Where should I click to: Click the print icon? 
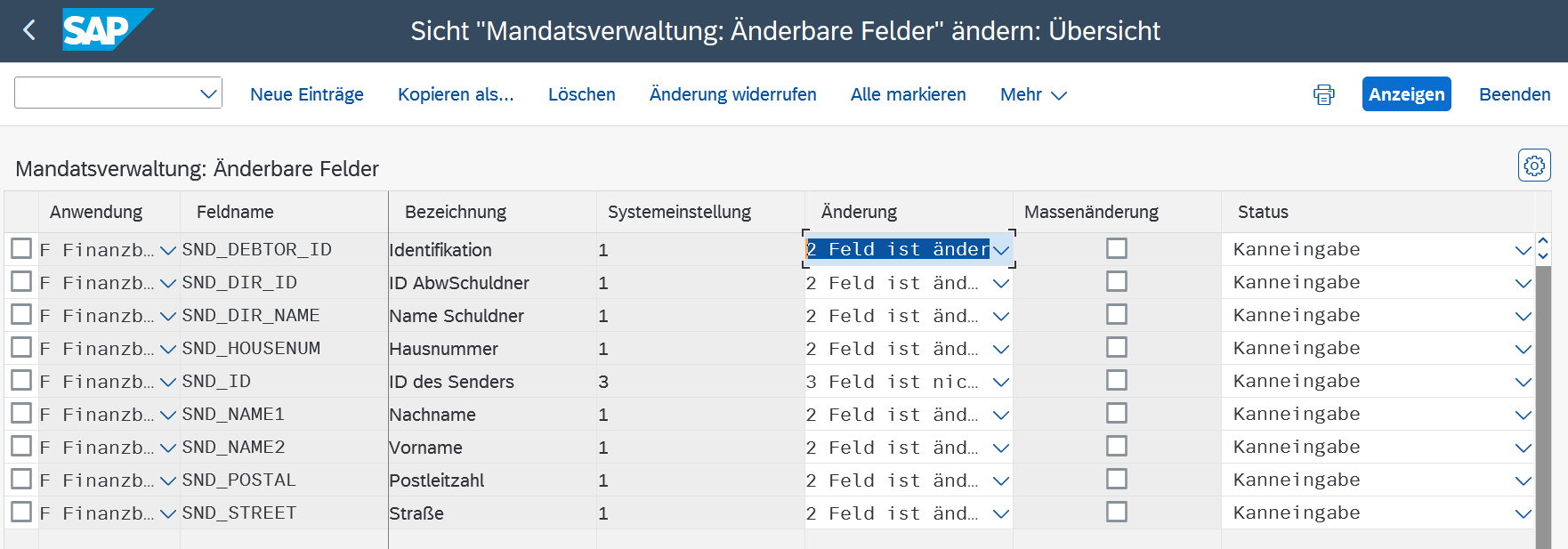[x=1323, y=94]
